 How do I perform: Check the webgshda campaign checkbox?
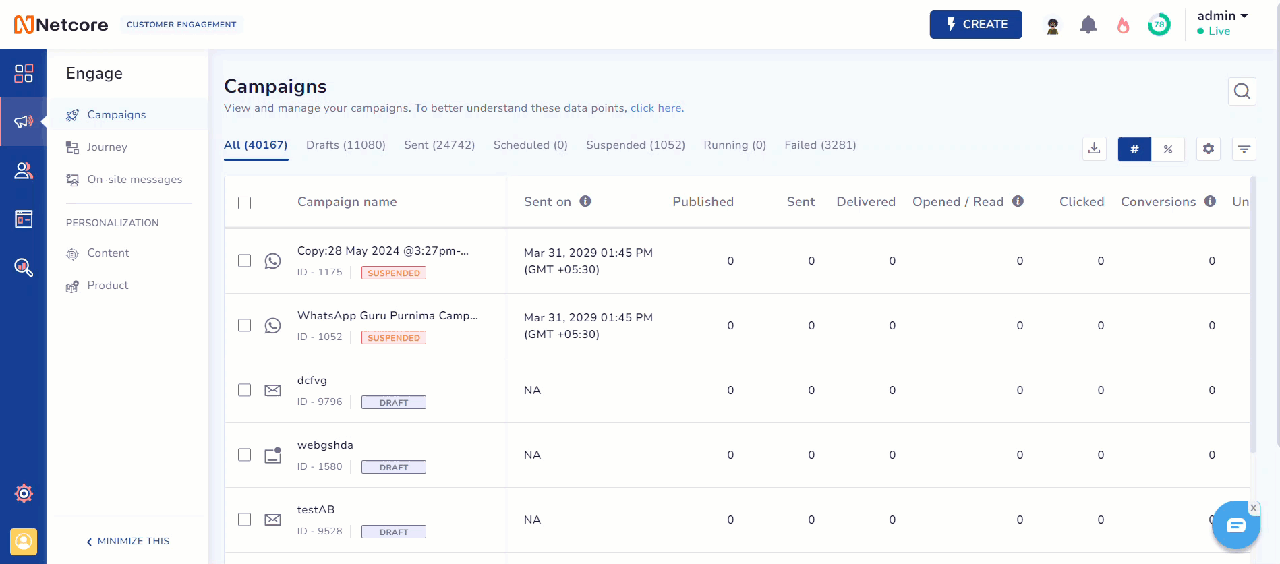(x=244, y=455)
